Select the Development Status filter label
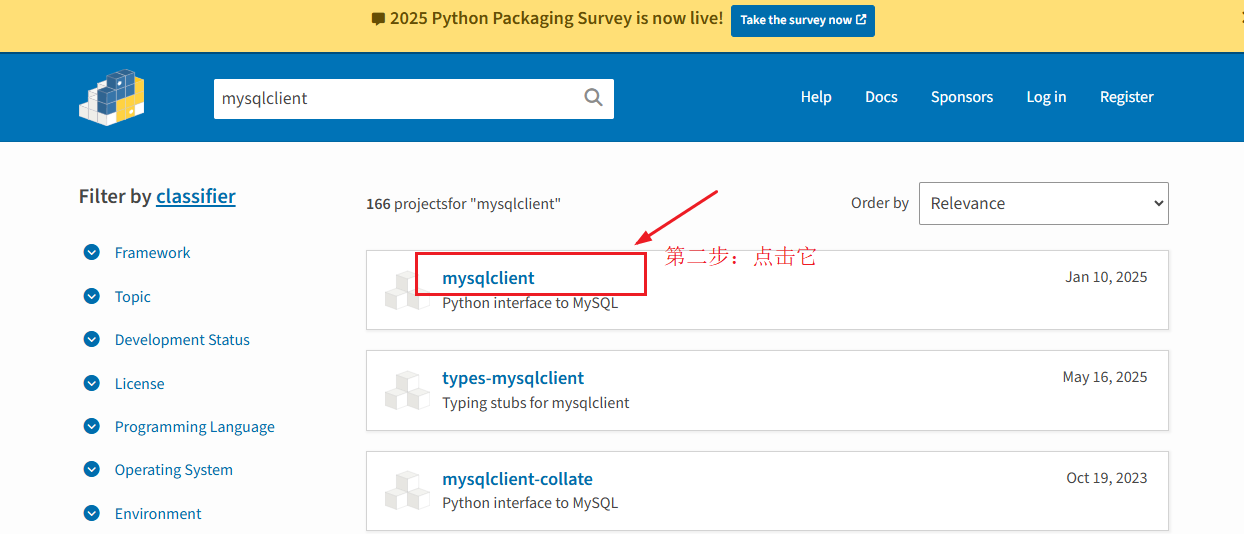The width and height of the screenshot is (1244, 534). coord(182,340)
